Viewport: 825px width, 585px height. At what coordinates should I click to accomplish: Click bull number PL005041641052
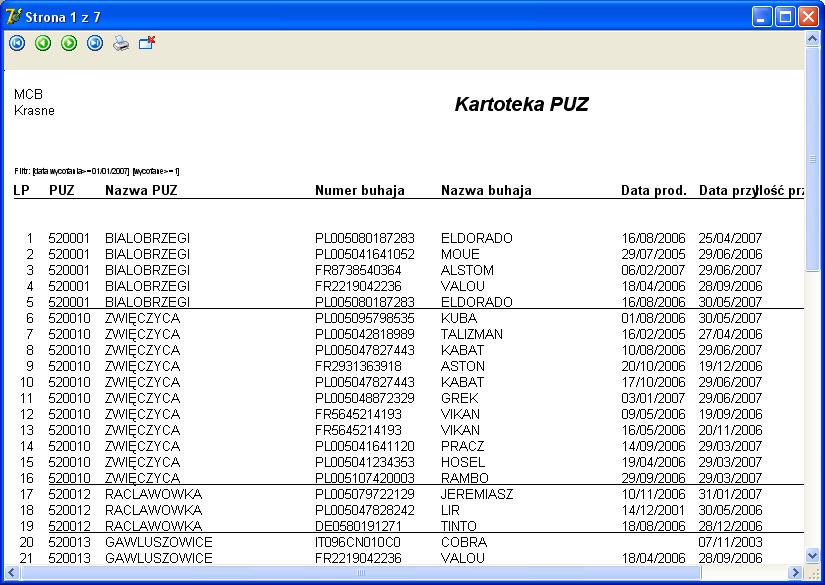pyautogui.click(x=365, y=254)
